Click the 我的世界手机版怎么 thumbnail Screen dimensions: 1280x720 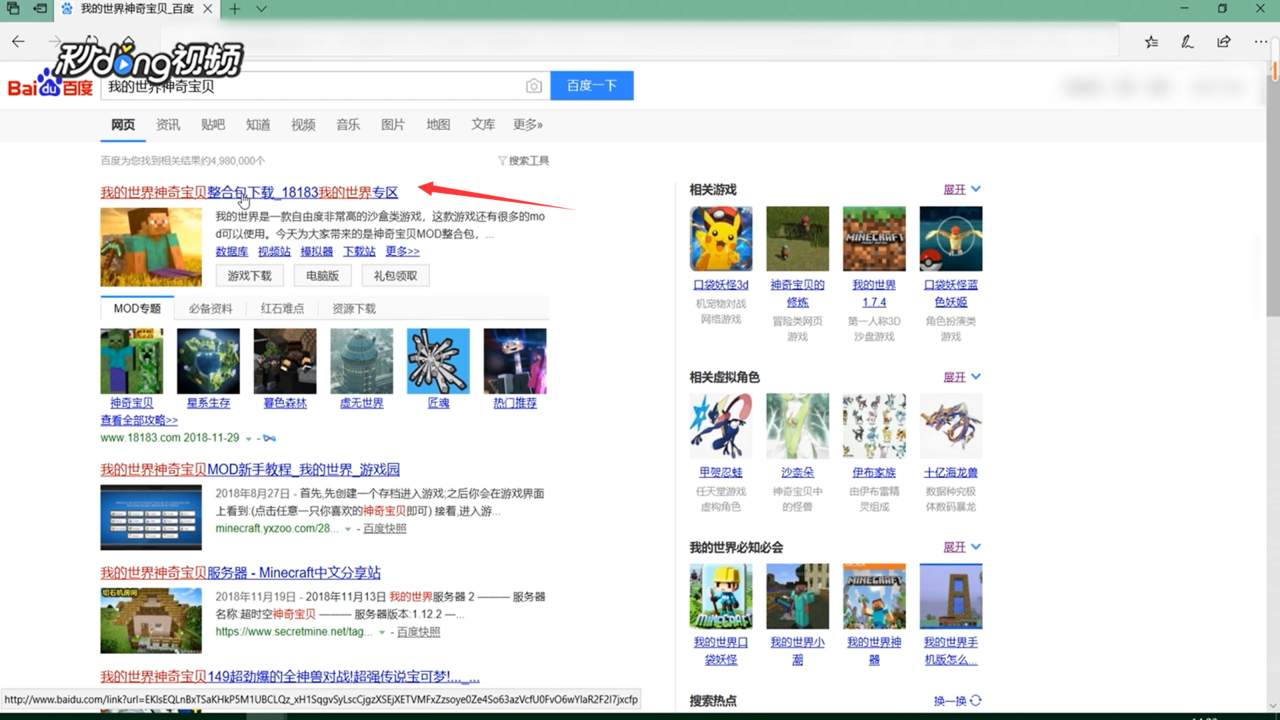(951, 596)
